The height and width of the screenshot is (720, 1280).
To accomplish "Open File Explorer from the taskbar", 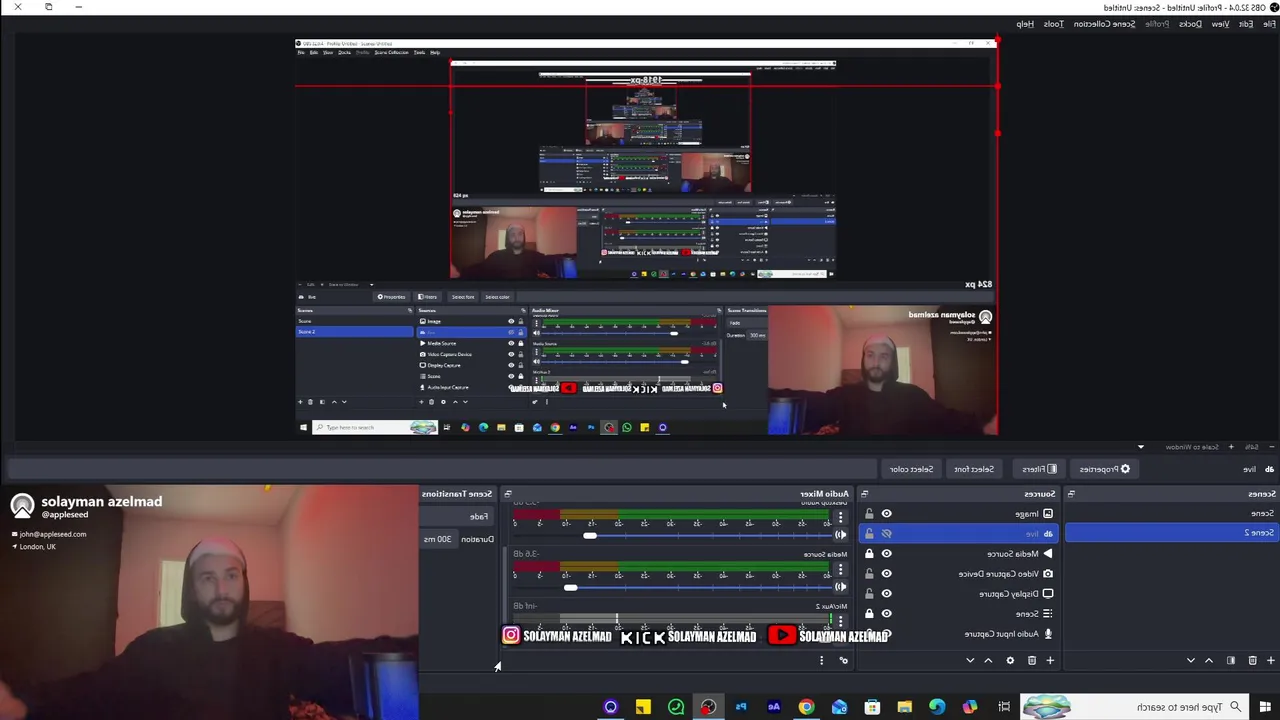I will (x=904, y=707).
